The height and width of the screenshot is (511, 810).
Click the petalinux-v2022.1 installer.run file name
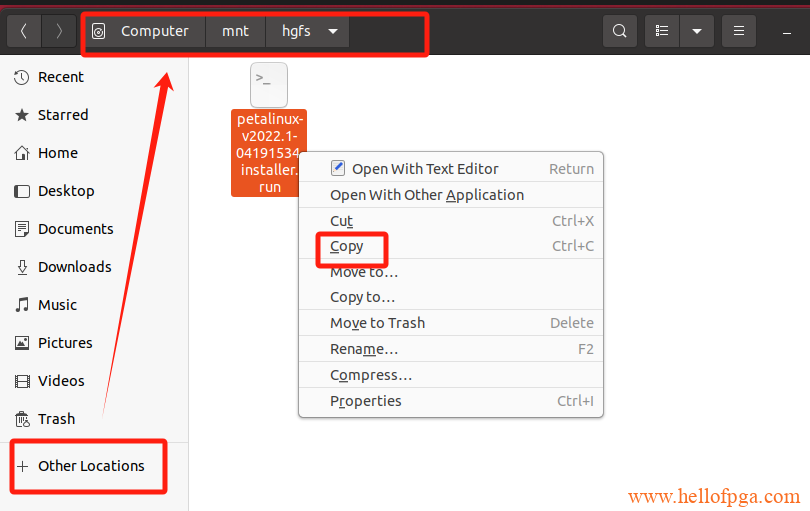pyautogui.click(x=269, y=153)
